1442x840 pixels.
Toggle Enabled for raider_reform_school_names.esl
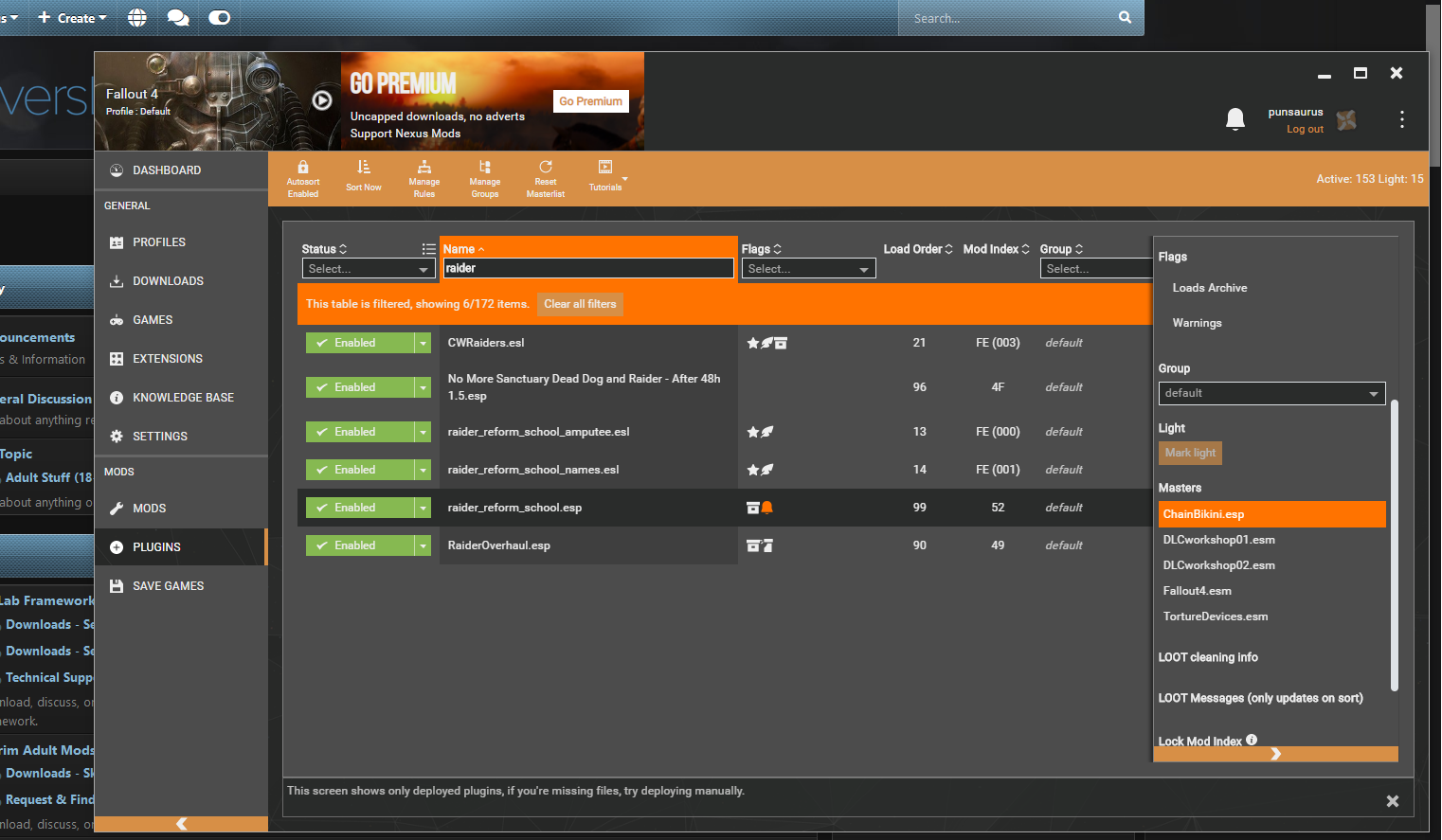click(x=360, y=470)
